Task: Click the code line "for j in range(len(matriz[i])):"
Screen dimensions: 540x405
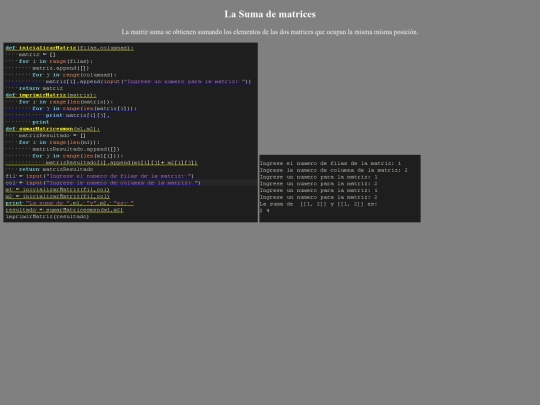Action: 84,108
